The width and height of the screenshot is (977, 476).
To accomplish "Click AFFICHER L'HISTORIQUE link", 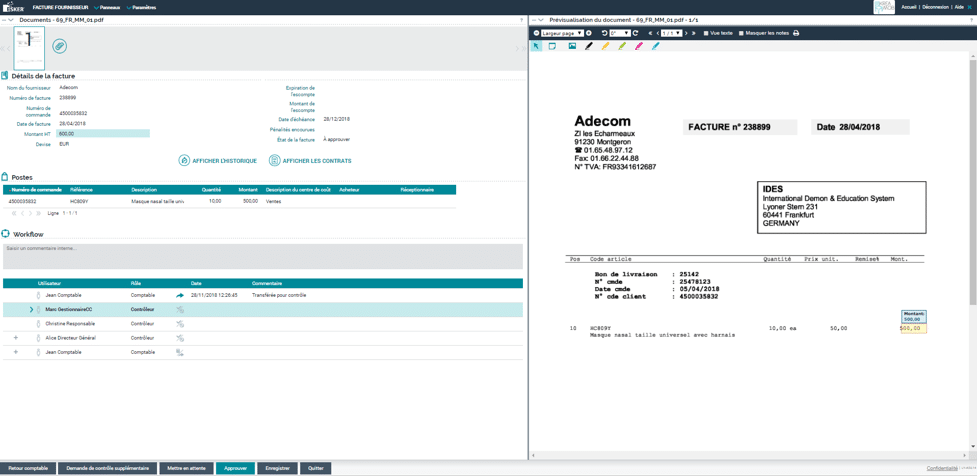I will tap(225, 161).
